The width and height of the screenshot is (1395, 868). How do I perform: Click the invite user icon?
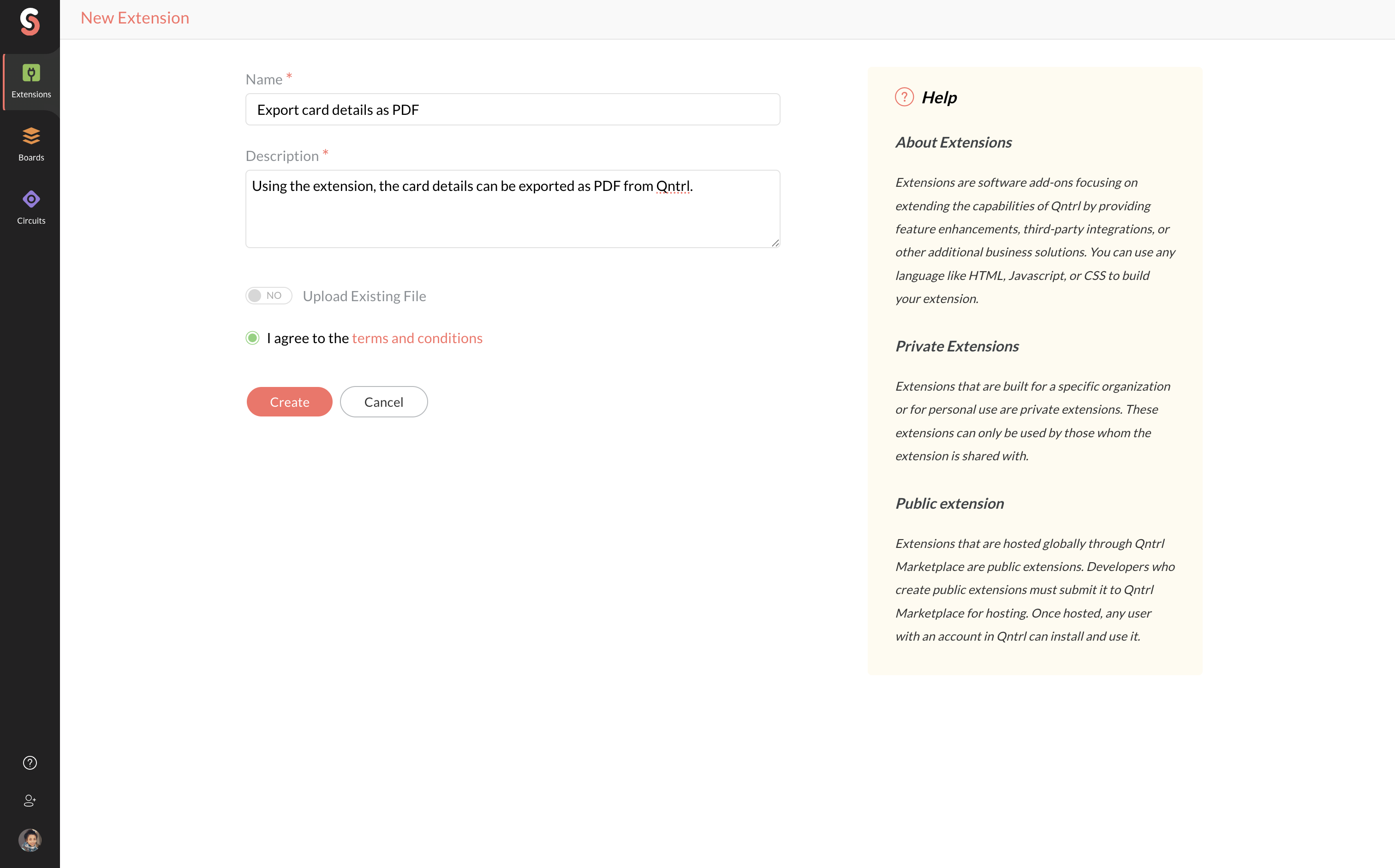click(x=30, y=800)
